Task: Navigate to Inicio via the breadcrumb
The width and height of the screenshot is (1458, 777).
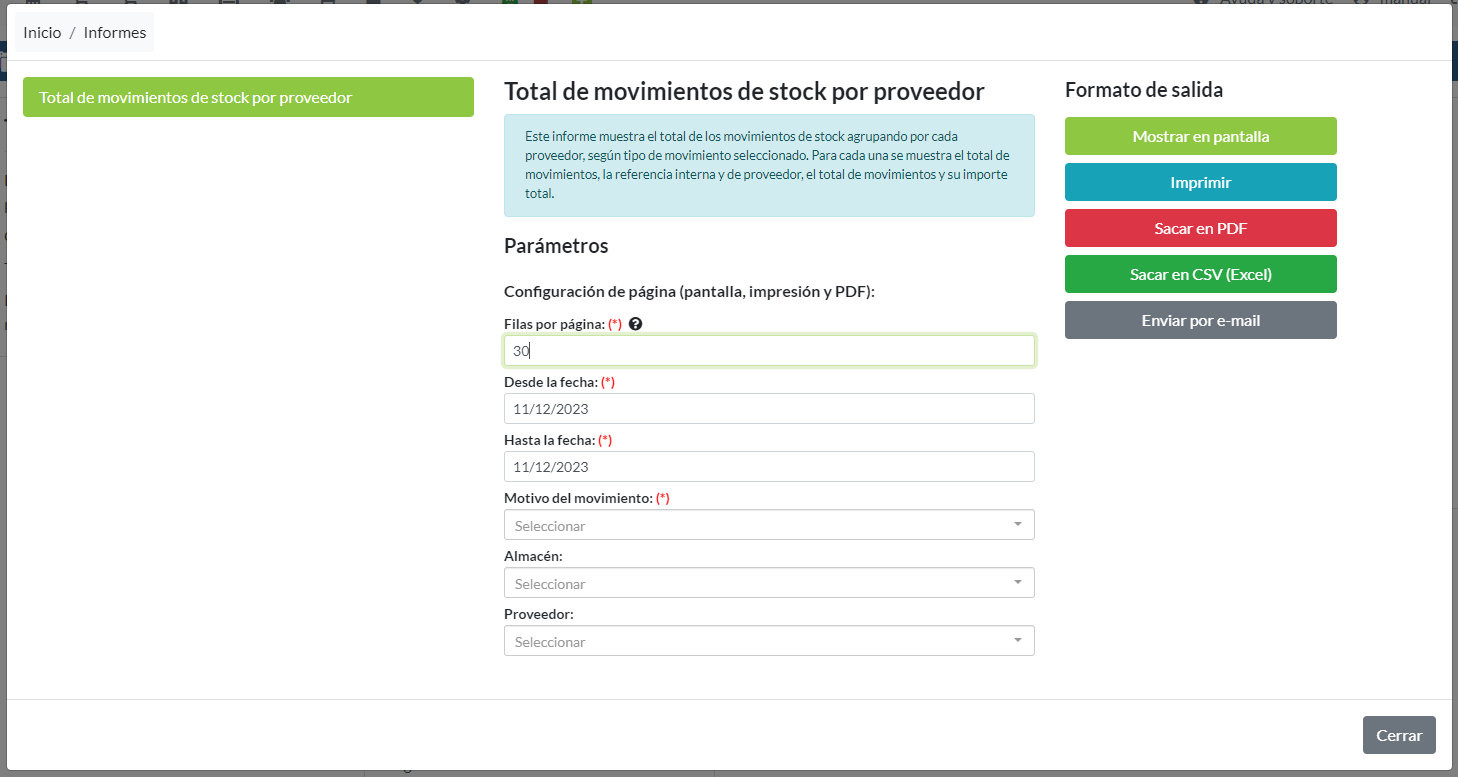Action: pyautogui.click(x=42, y=32)
